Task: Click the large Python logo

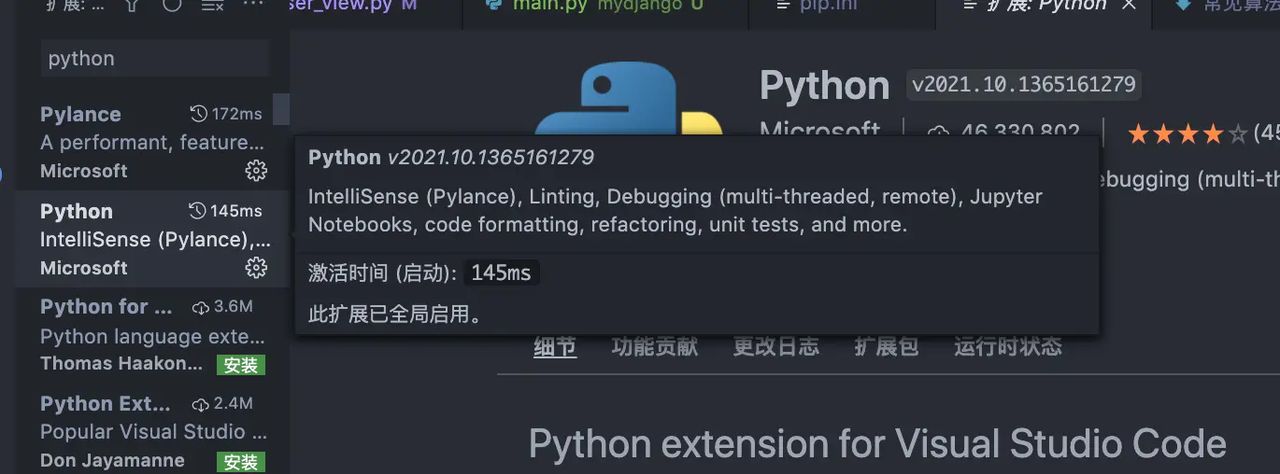Action: (x=628, y=100)
